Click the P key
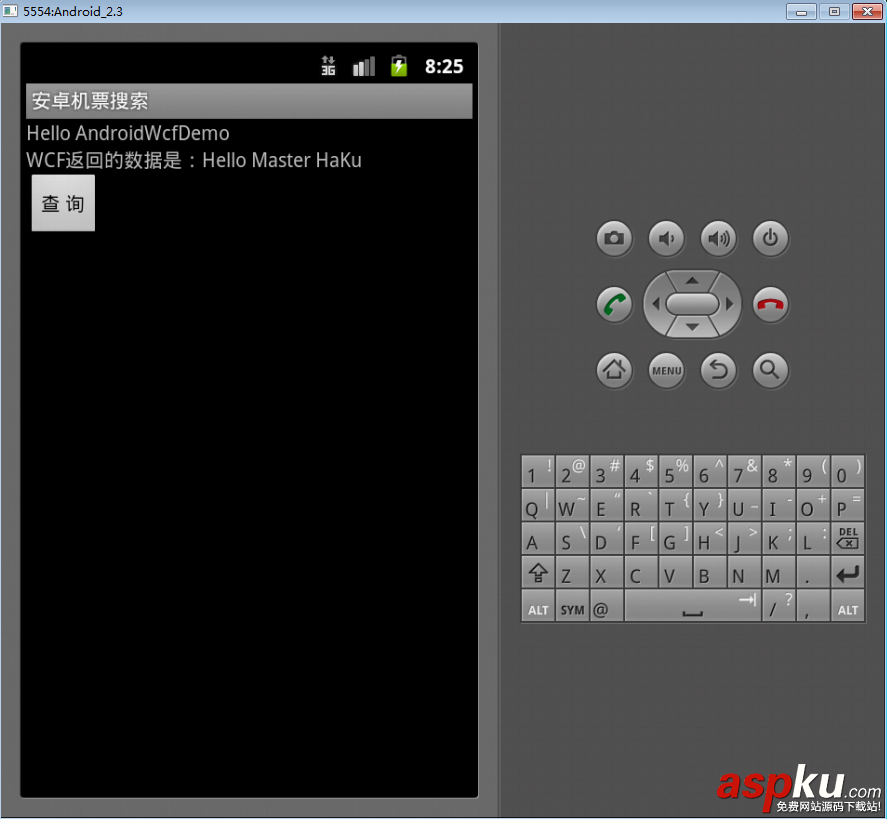 [847, 505]
